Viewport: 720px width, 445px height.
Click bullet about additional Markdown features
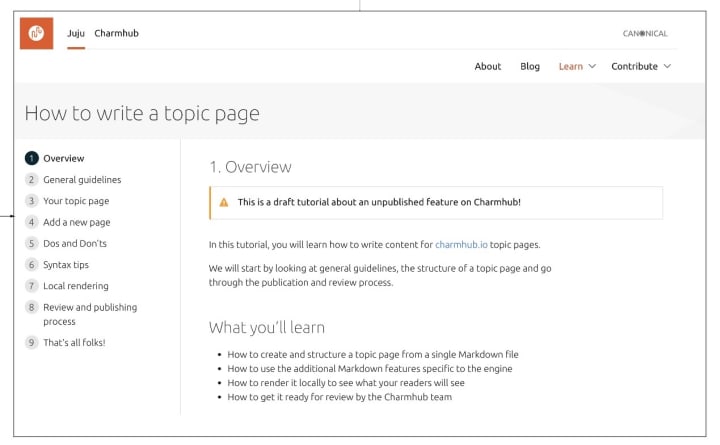(370, 368)
